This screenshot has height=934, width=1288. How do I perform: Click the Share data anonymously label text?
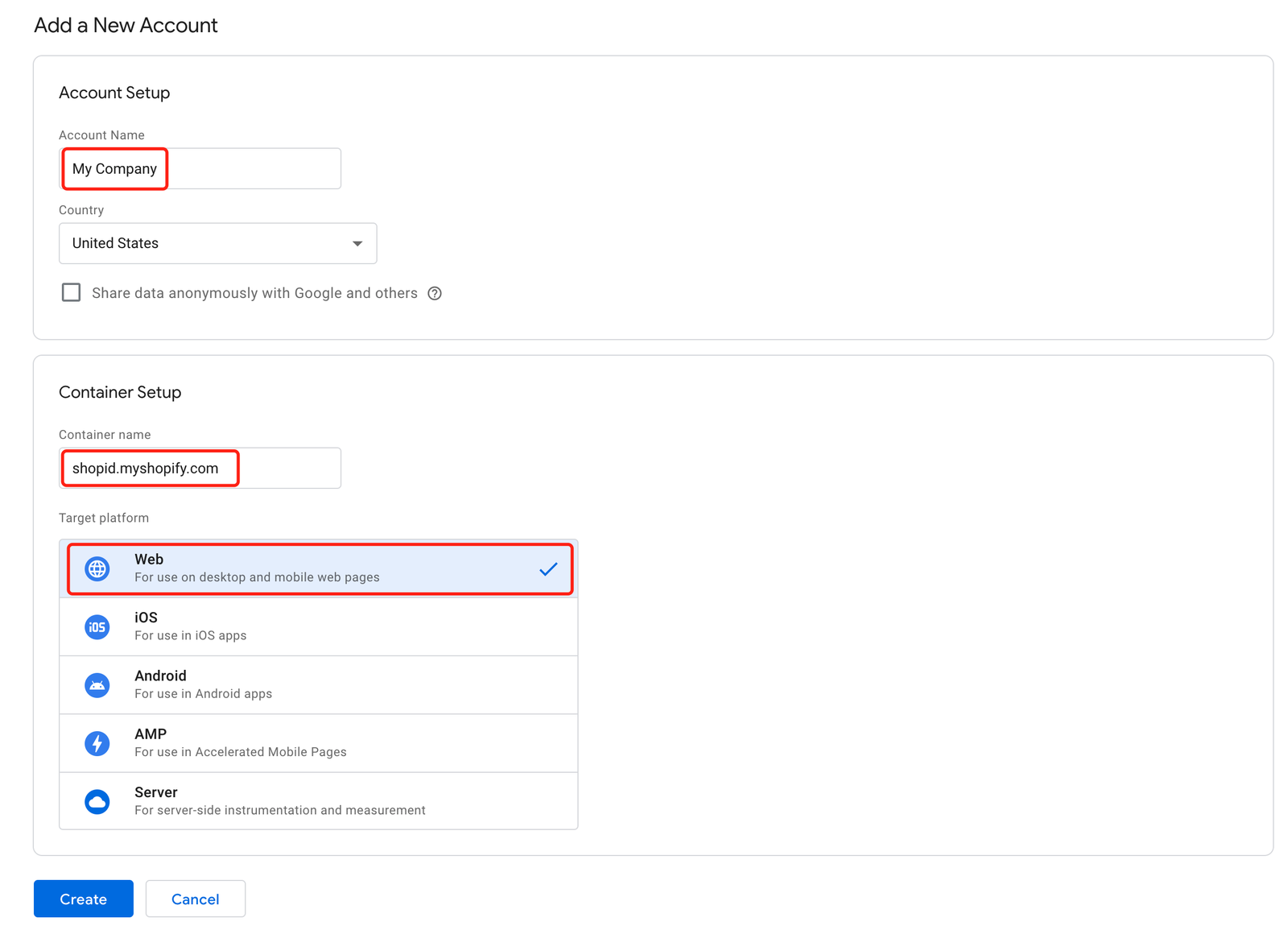pyautogui.click(x=254, y=293)
